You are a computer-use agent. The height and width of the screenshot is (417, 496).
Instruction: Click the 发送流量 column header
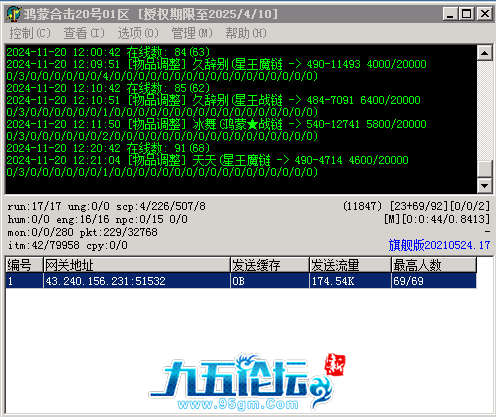[x=350, y=265]
